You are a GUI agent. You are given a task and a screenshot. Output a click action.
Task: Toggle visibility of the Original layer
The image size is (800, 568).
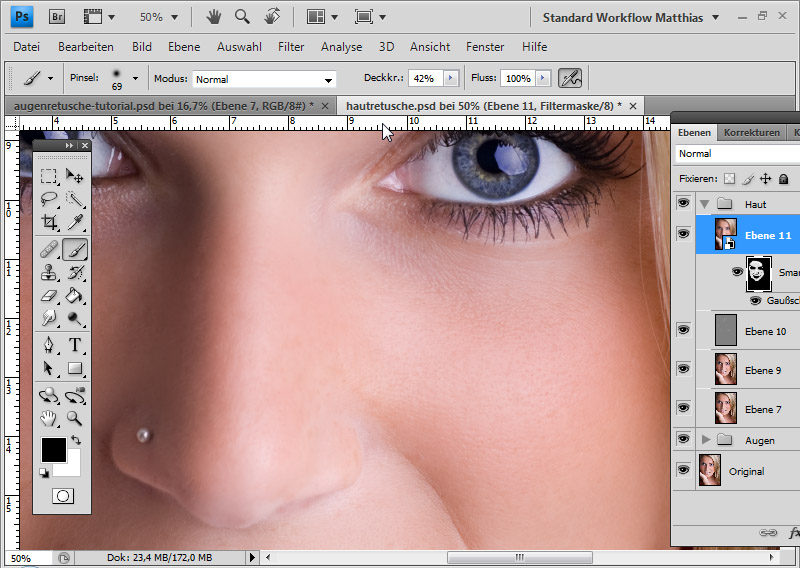[x=683, y=470]
